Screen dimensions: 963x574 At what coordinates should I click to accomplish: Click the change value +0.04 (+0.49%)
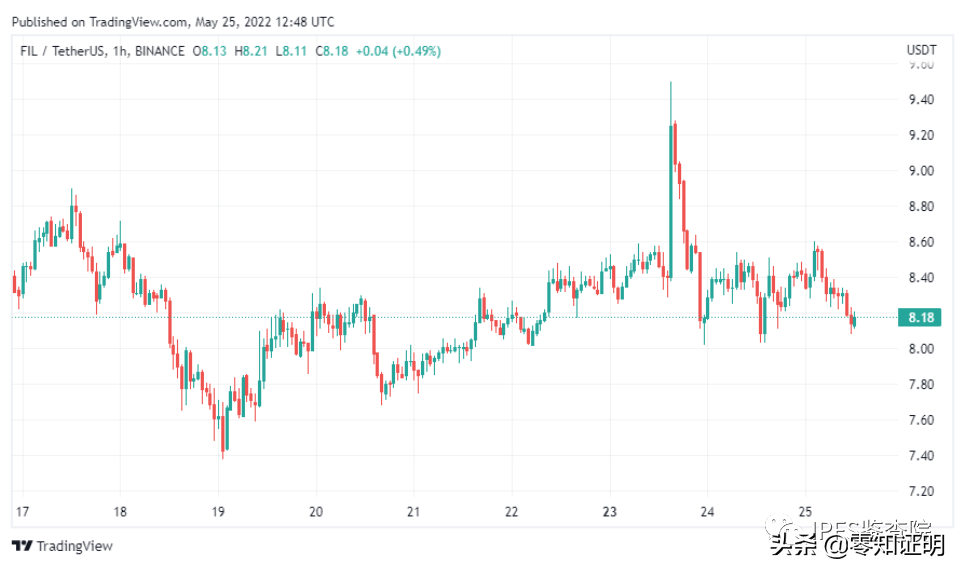pyautogui.click(x=398, y=51)
